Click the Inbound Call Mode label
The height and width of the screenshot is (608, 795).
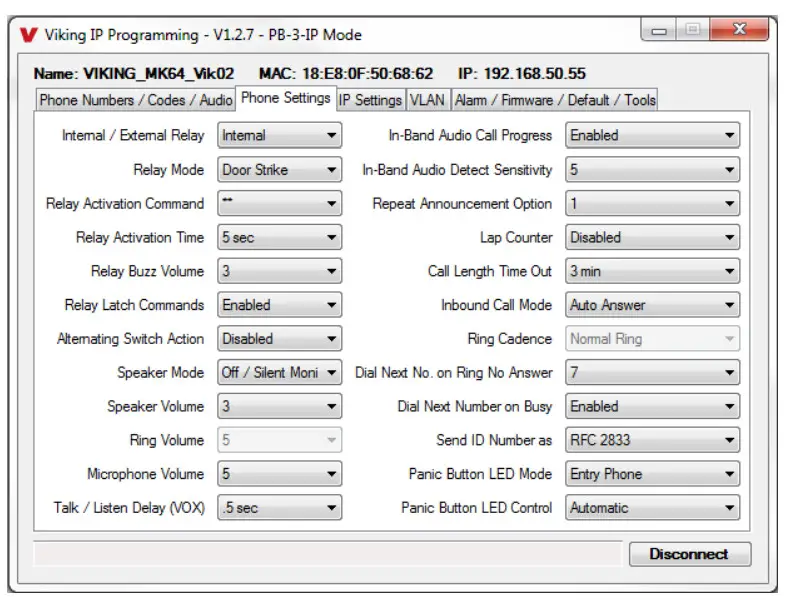coord(496,305)
